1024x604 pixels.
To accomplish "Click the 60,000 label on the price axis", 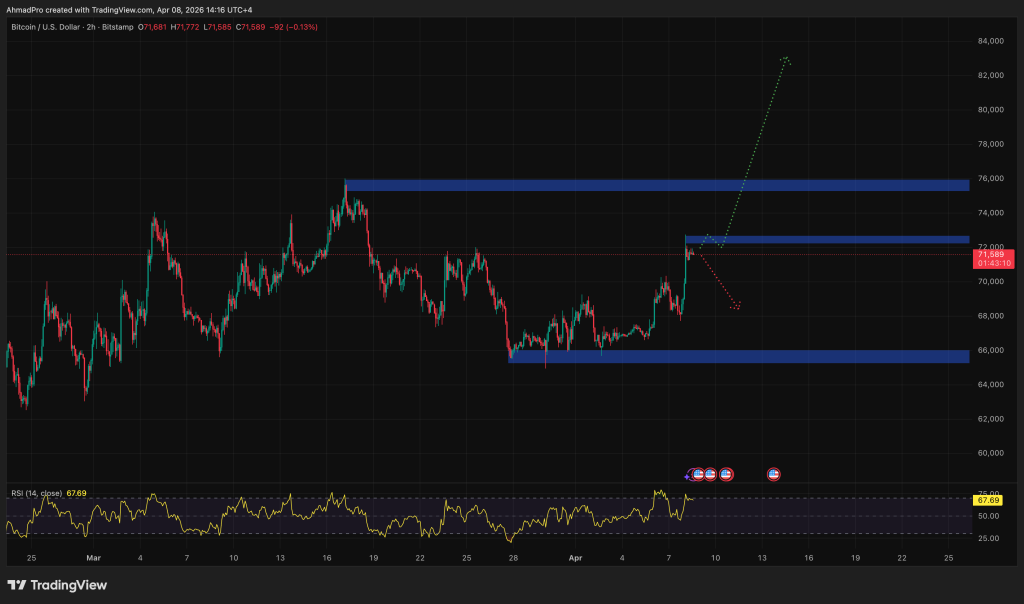I will tap(990, 453).
